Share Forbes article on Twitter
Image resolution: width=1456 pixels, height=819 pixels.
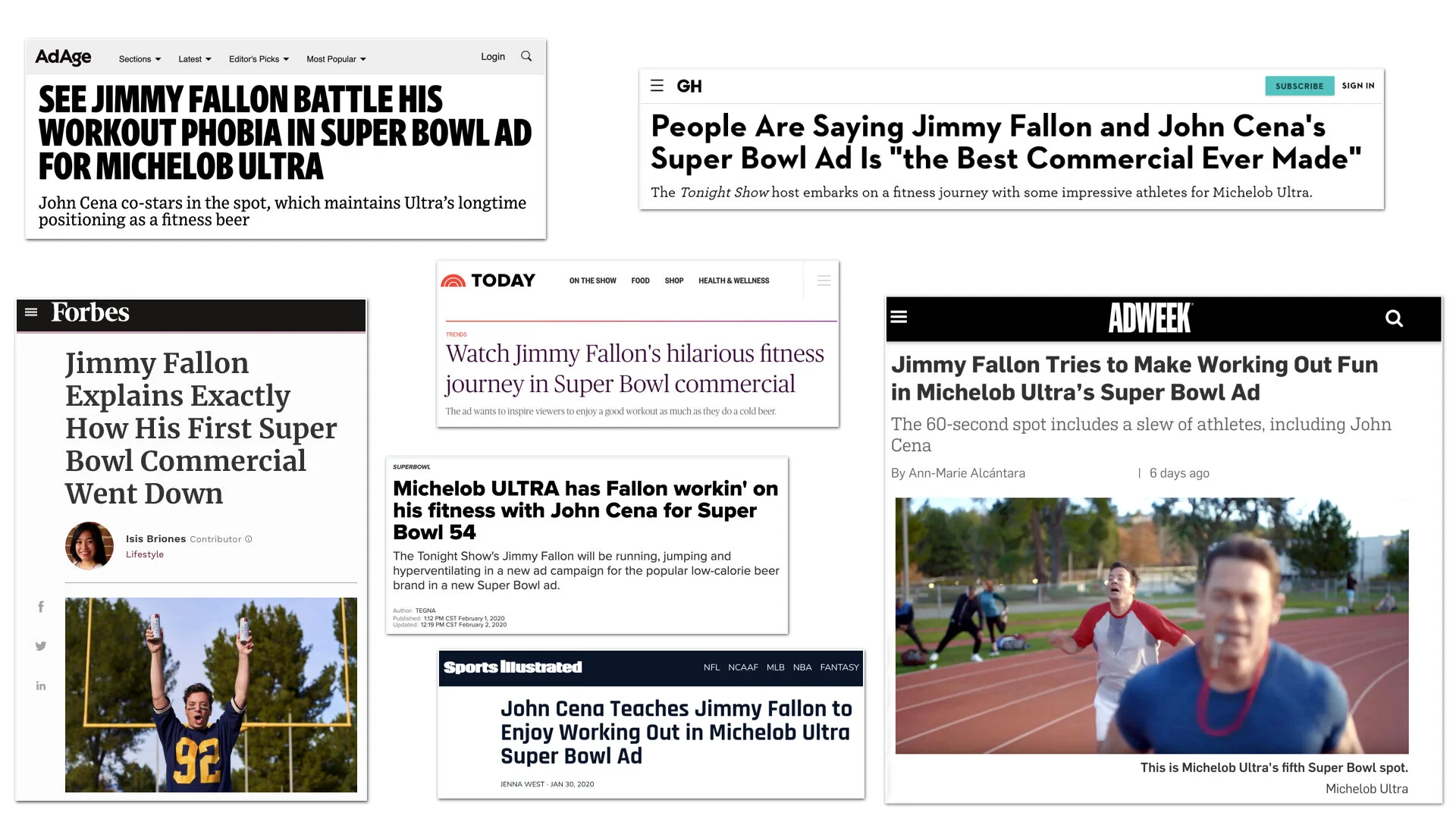click(41, 646)
